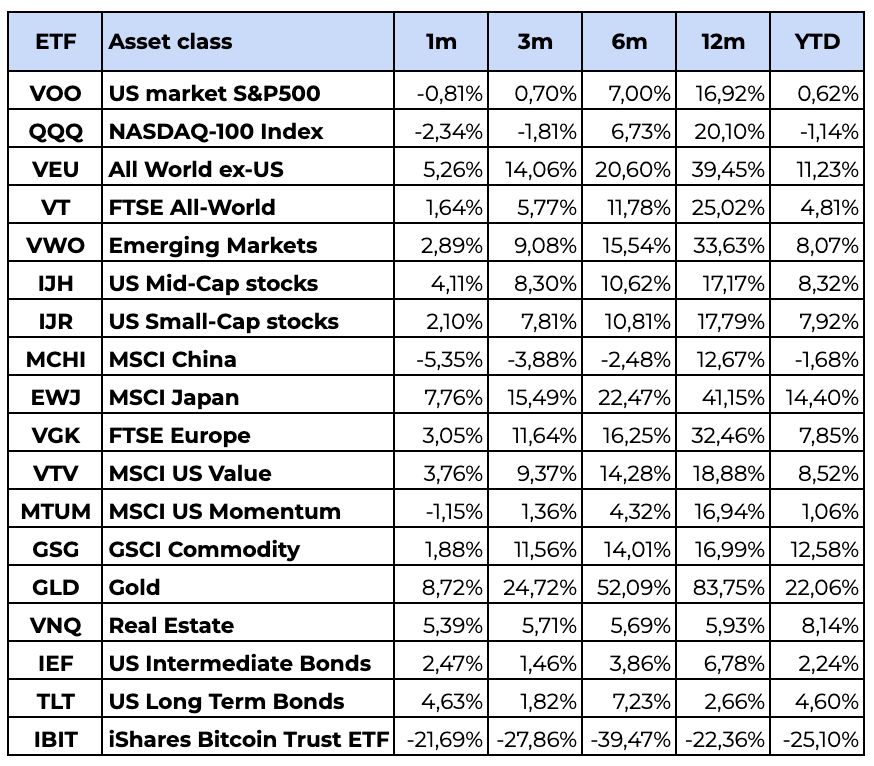Select the 1m column header
This screenshot has height=766, width=874.
441,42
